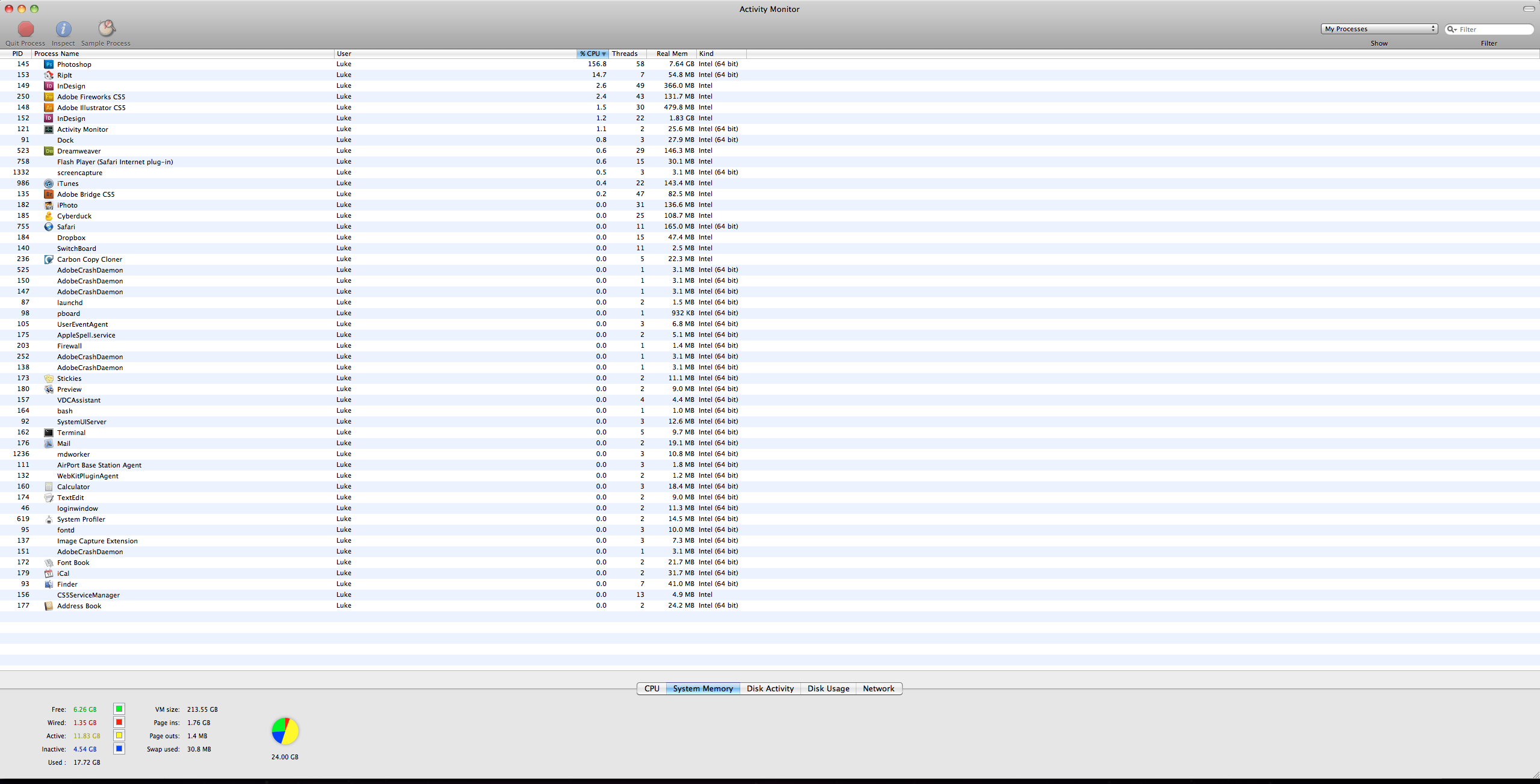The width and height of the screenshot is (1540, 784).
Task: Click the Quit Process stop icon
Action: click(x=25, y=29)
